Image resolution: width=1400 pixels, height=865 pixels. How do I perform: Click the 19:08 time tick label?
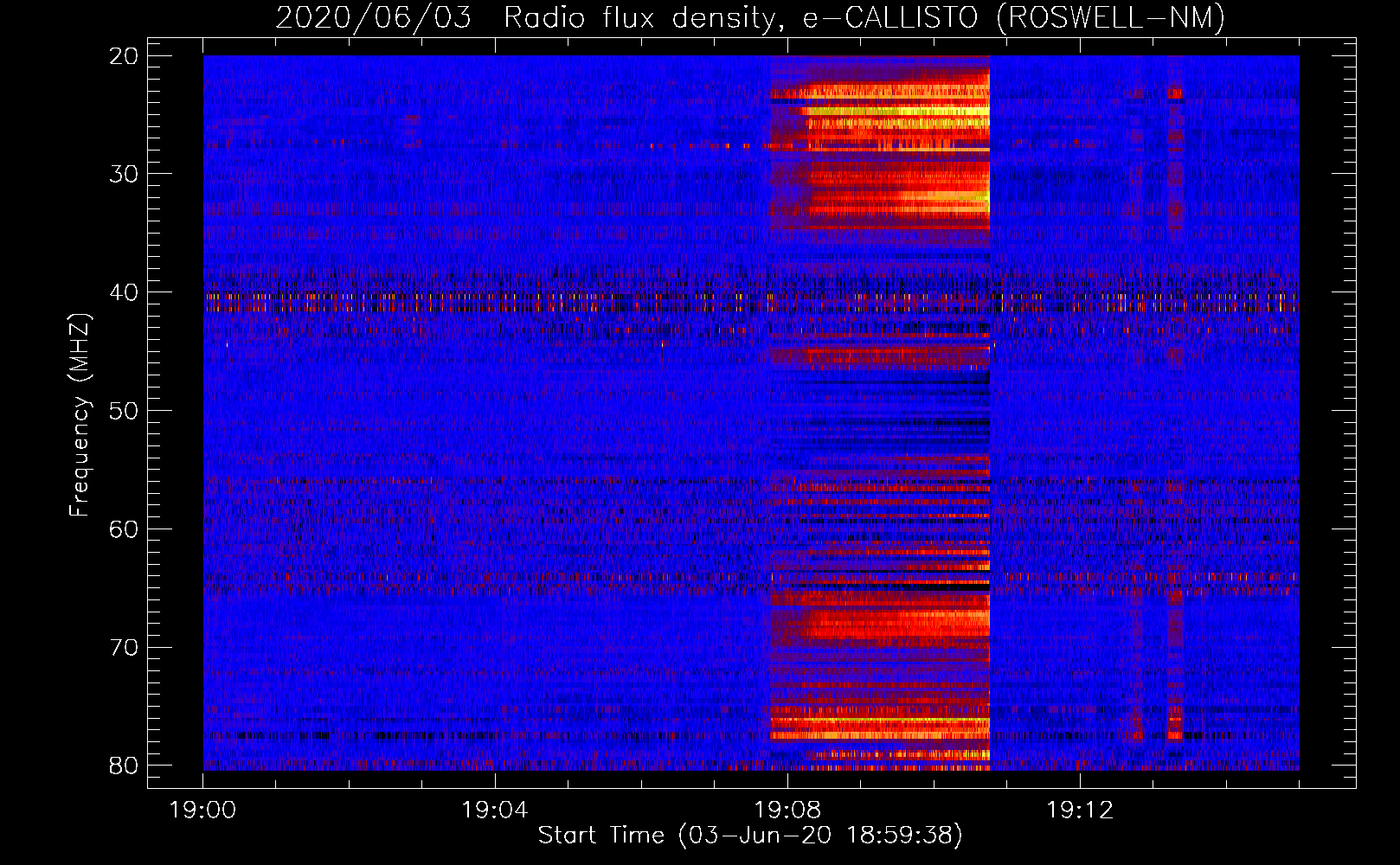point(787,811)
